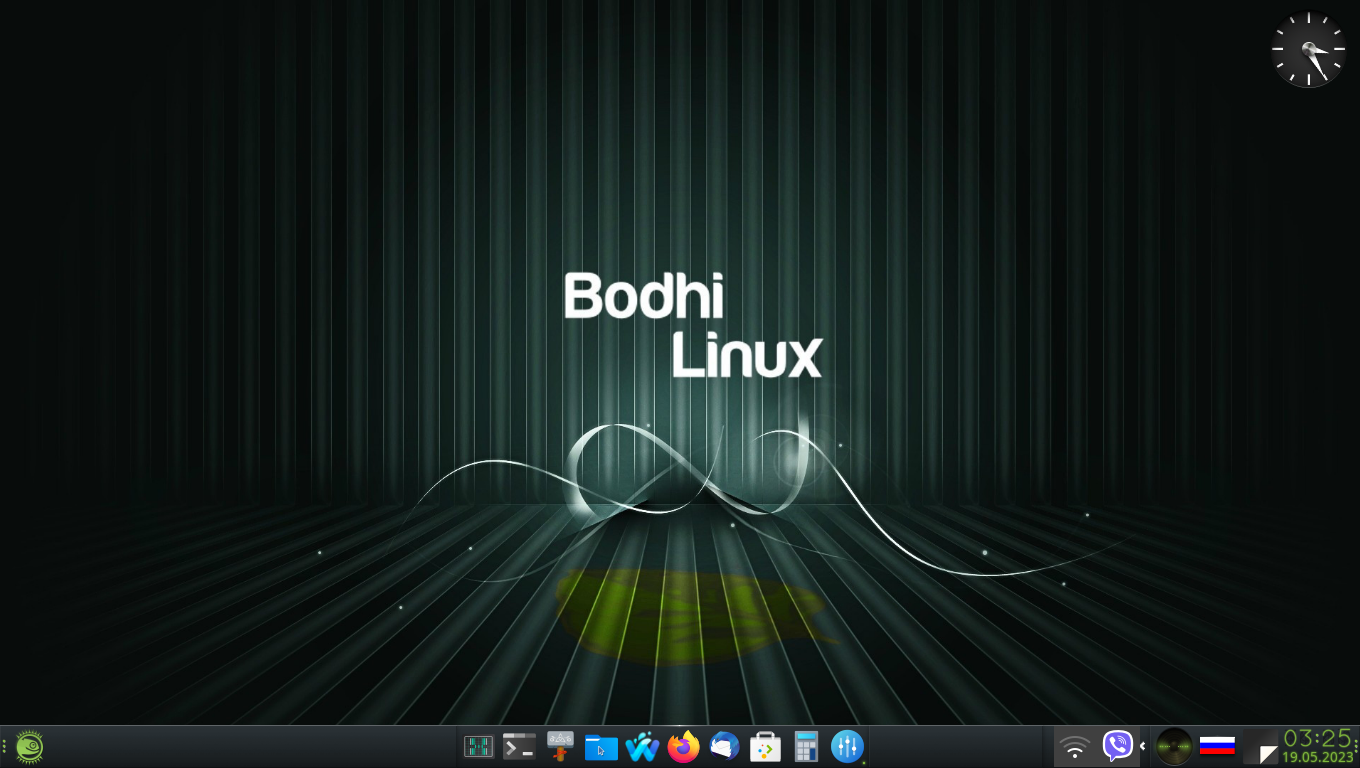Expand hidden system tray icons arrow

(x=1143, y=746)
